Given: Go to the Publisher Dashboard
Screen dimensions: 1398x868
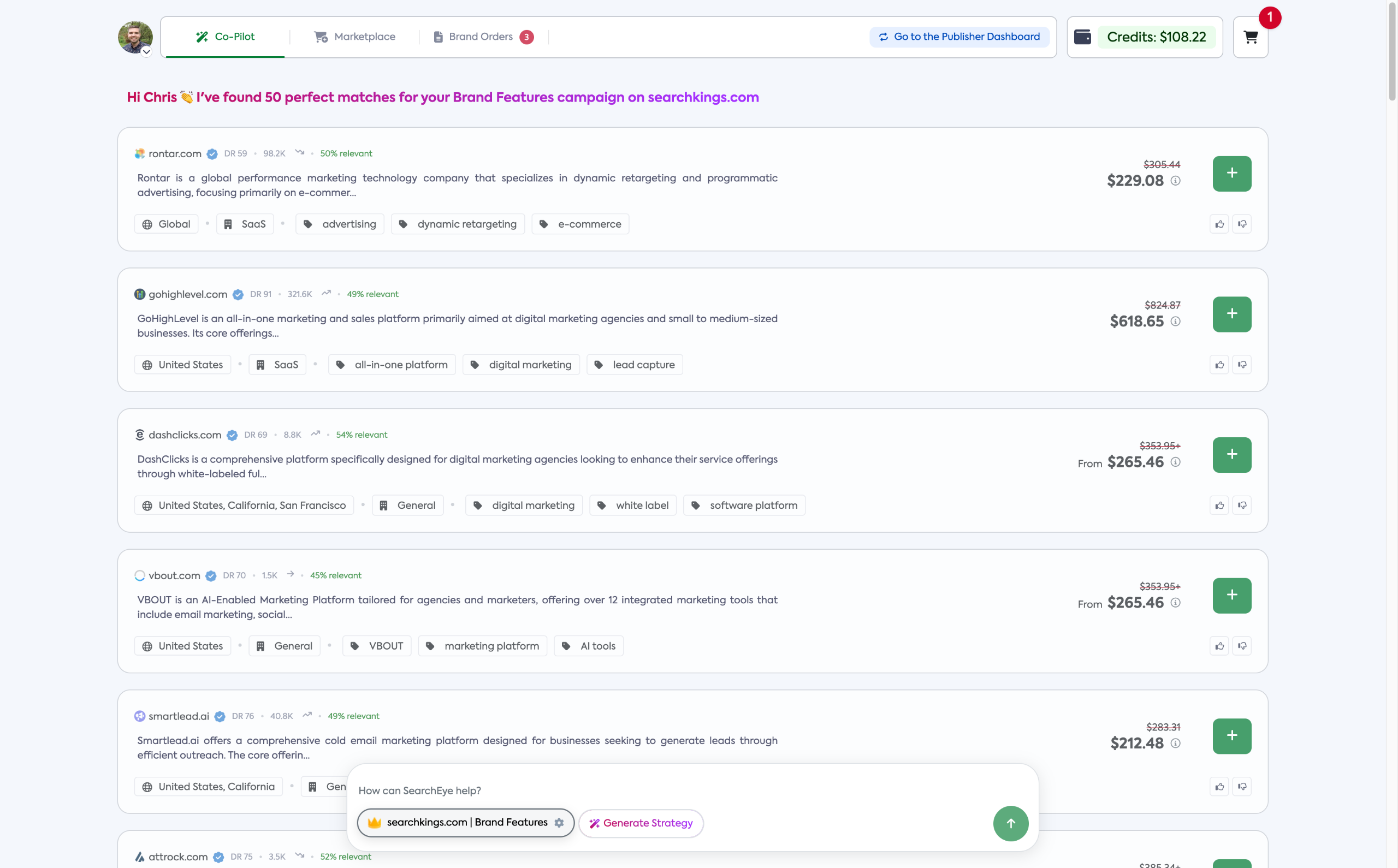Looking at the screenshot, I should pyautogui.click(x=959, y=37).
